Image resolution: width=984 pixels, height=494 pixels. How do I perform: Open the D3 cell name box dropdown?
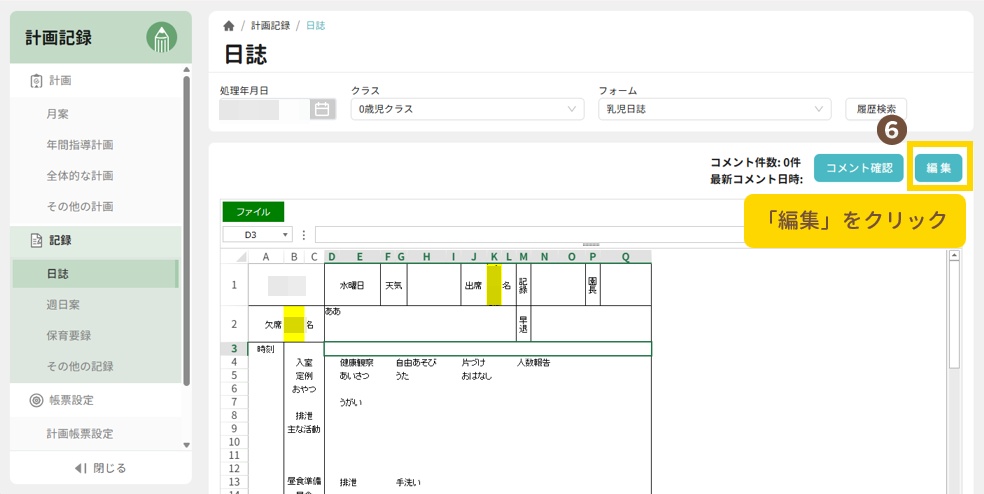click(x=286, y=234)
